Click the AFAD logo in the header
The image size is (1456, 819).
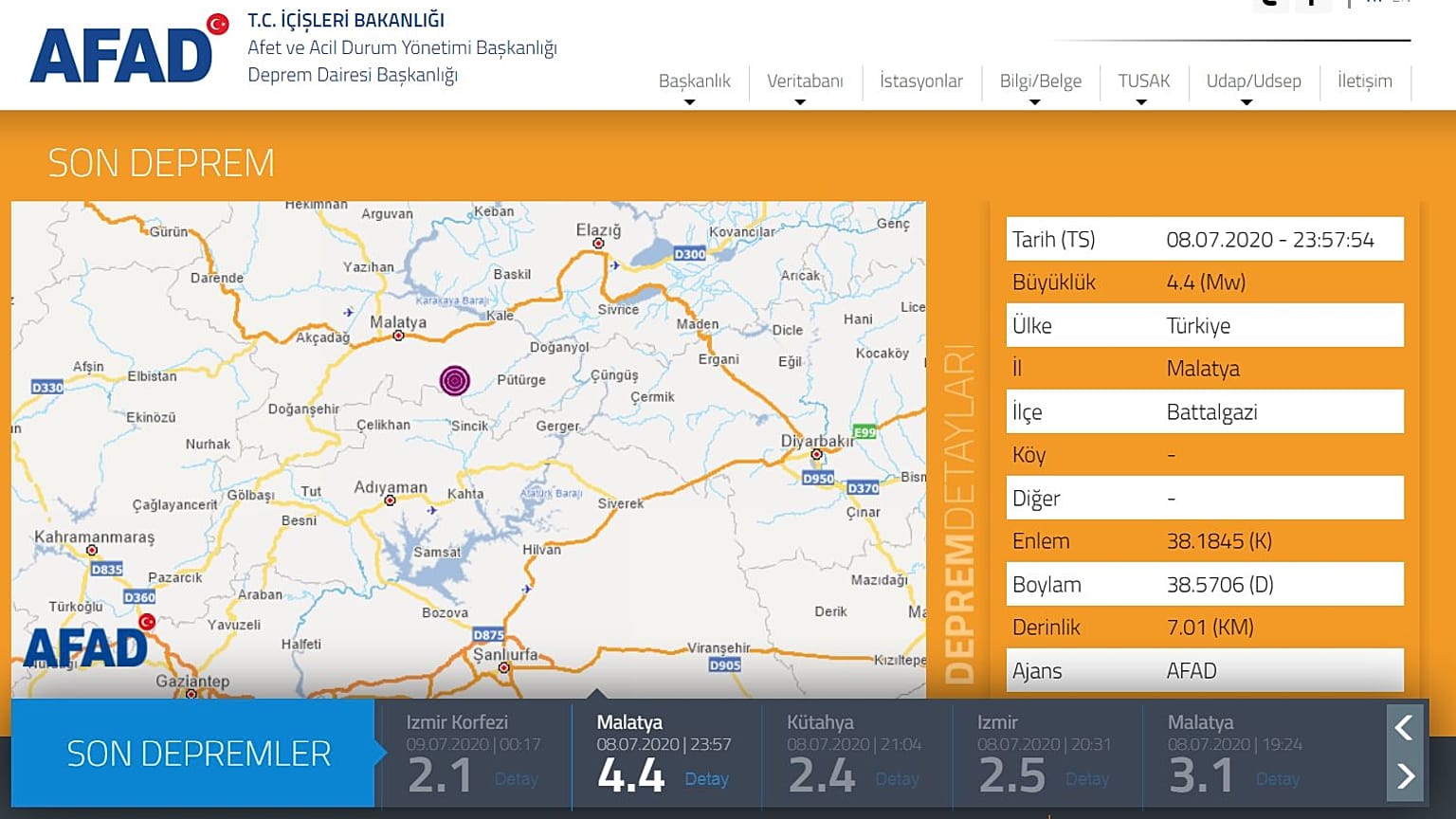pos(129,49)
